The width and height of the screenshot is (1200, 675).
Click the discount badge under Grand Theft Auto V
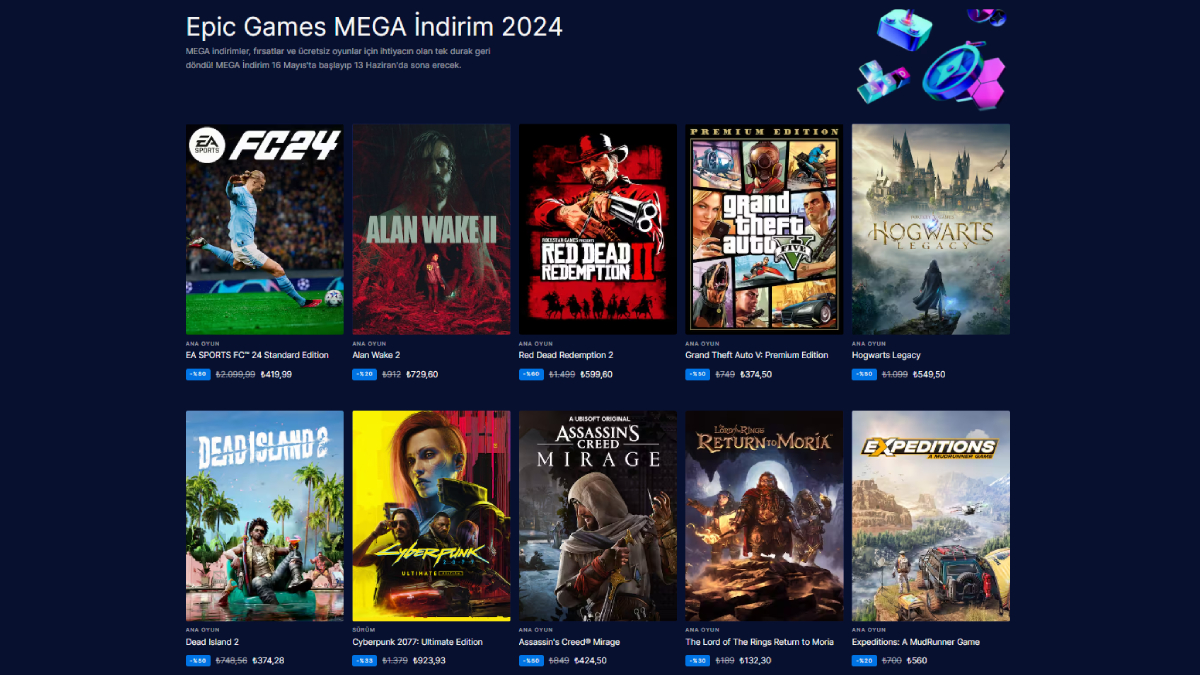coord(697,375)
